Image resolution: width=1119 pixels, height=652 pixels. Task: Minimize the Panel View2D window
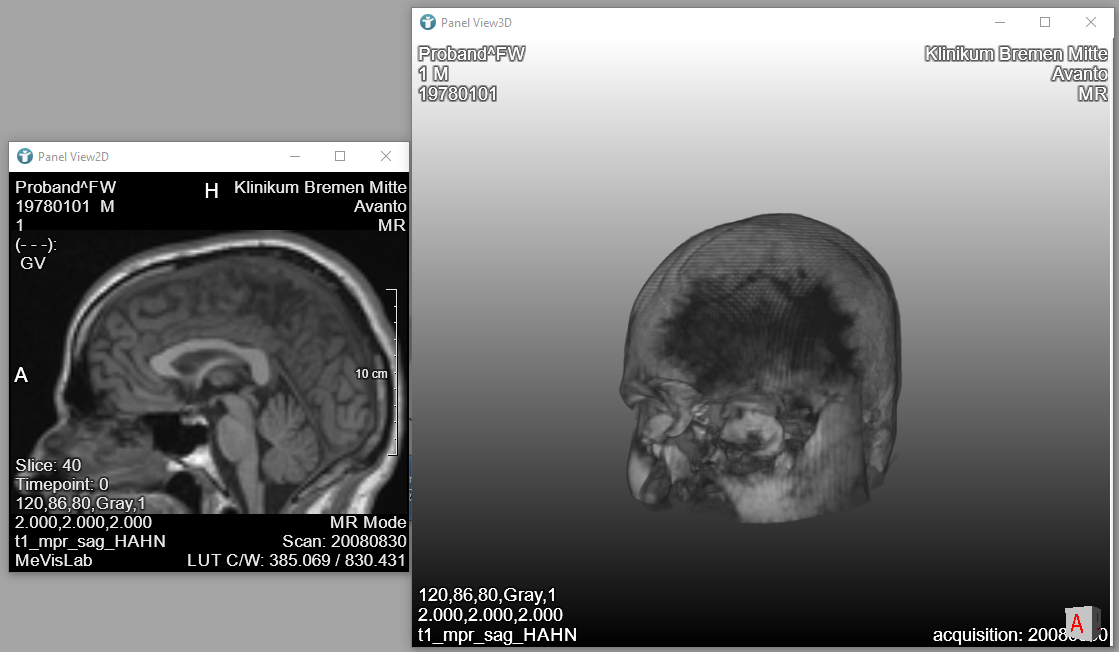pyautogui.click(x=294, y=156)
